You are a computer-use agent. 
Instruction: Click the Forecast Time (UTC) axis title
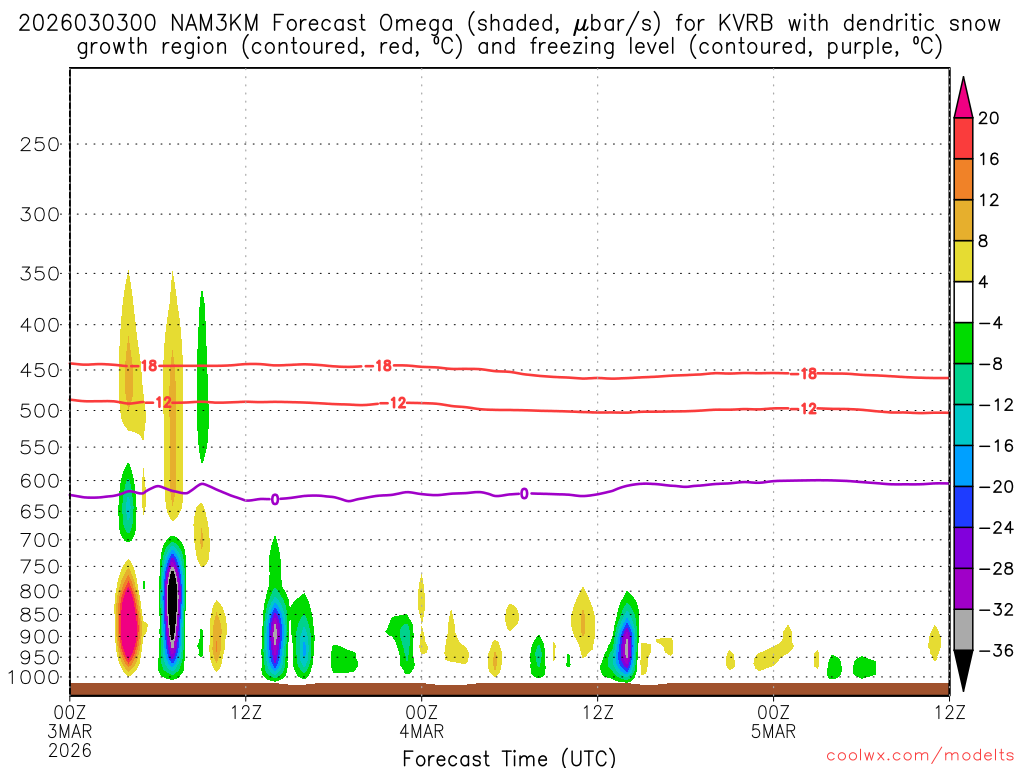[509, 758]
